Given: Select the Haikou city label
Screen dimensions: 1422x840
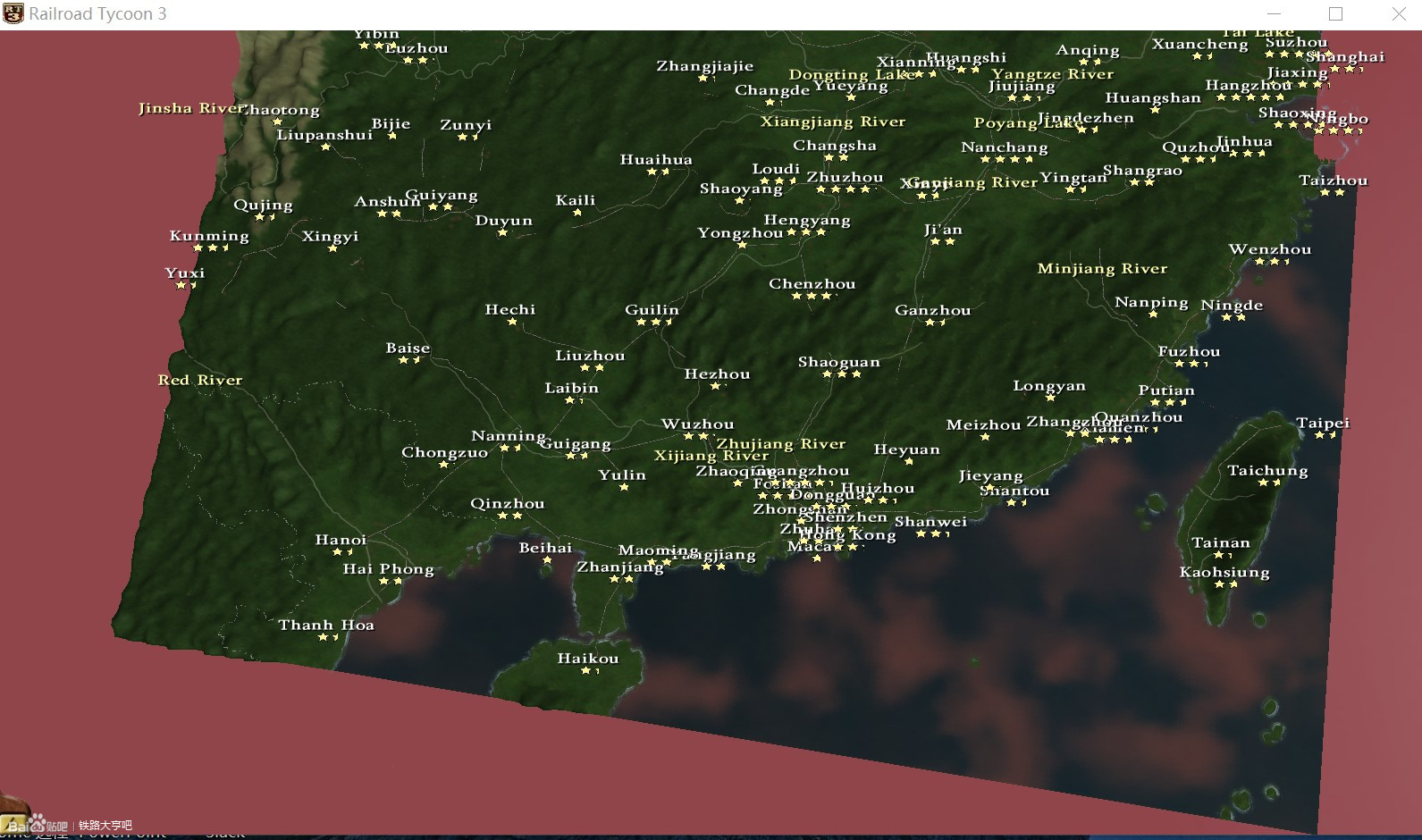Looking at the screenshot, I should [x=587, y=659].
